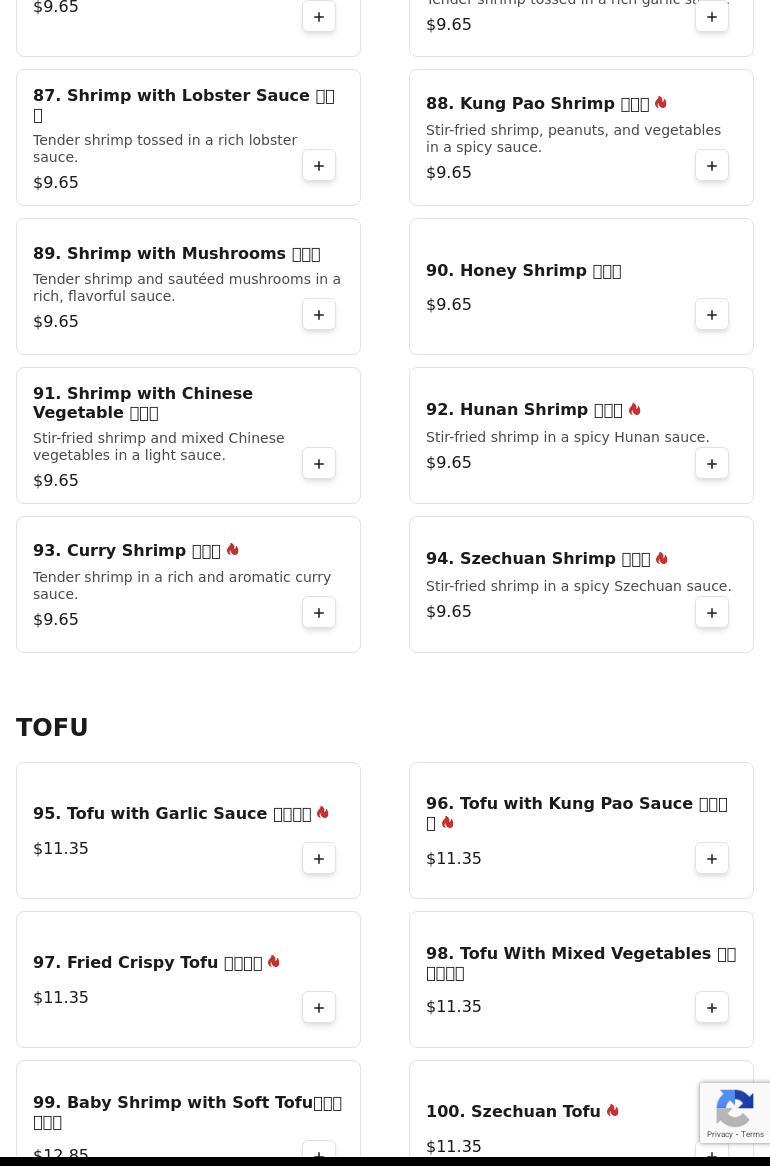Click plus button for Honey Shrimp
Screen dimensions: 770x1166
tap(711, 315)
